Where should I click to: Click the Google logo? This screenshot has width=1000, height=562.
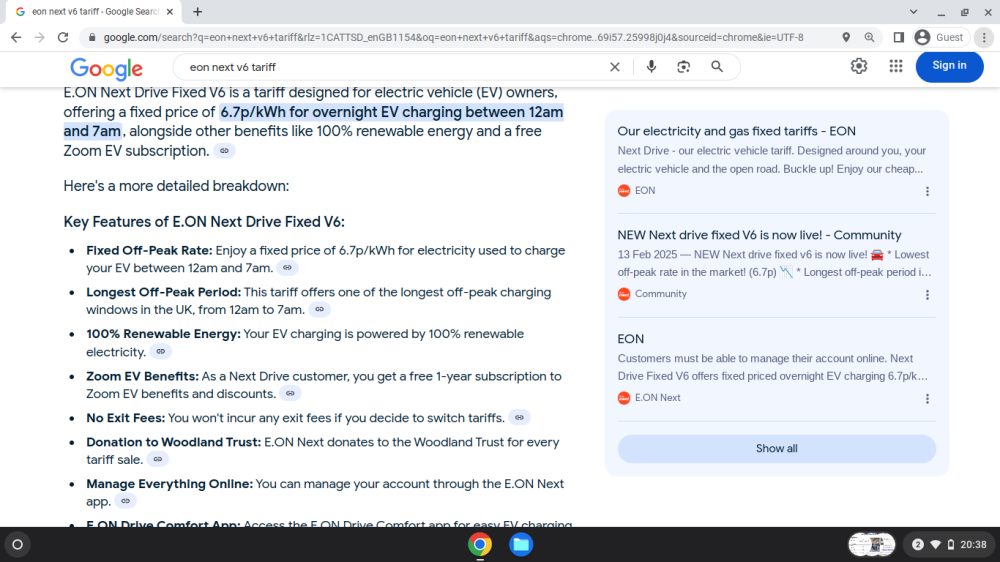point(107,68)
